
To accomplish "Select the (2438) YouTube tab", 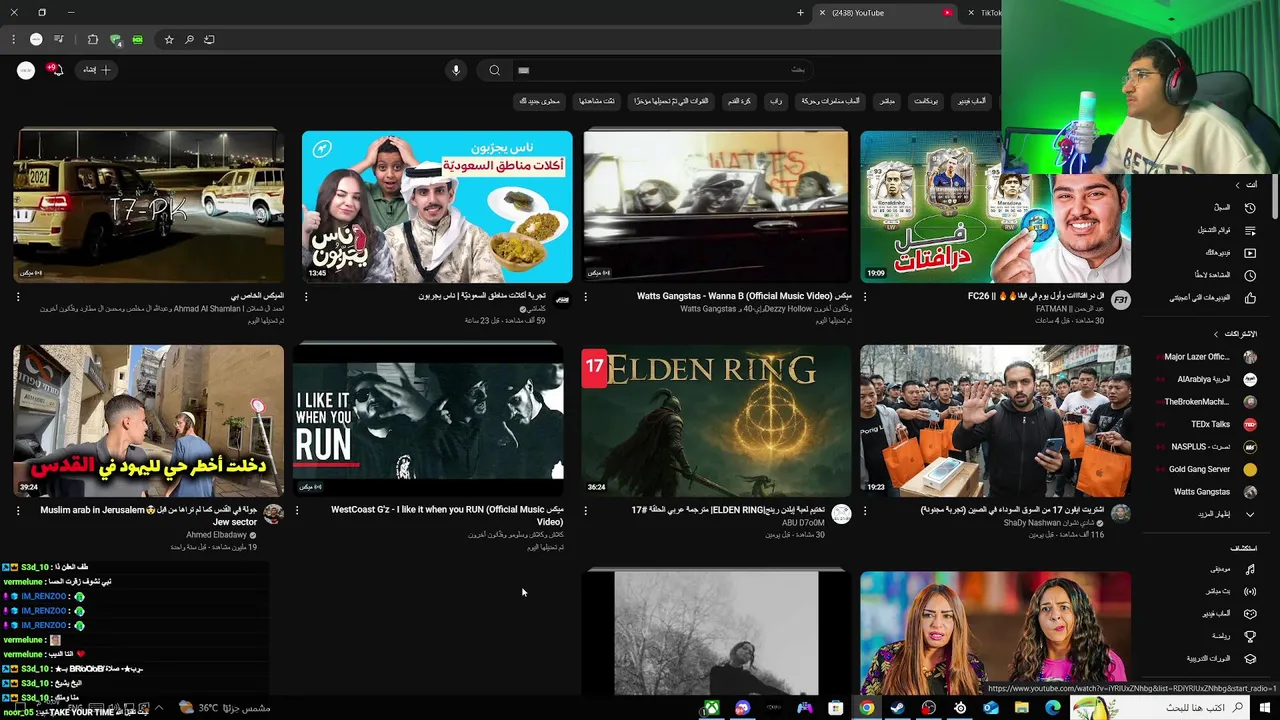I will 884,13.
